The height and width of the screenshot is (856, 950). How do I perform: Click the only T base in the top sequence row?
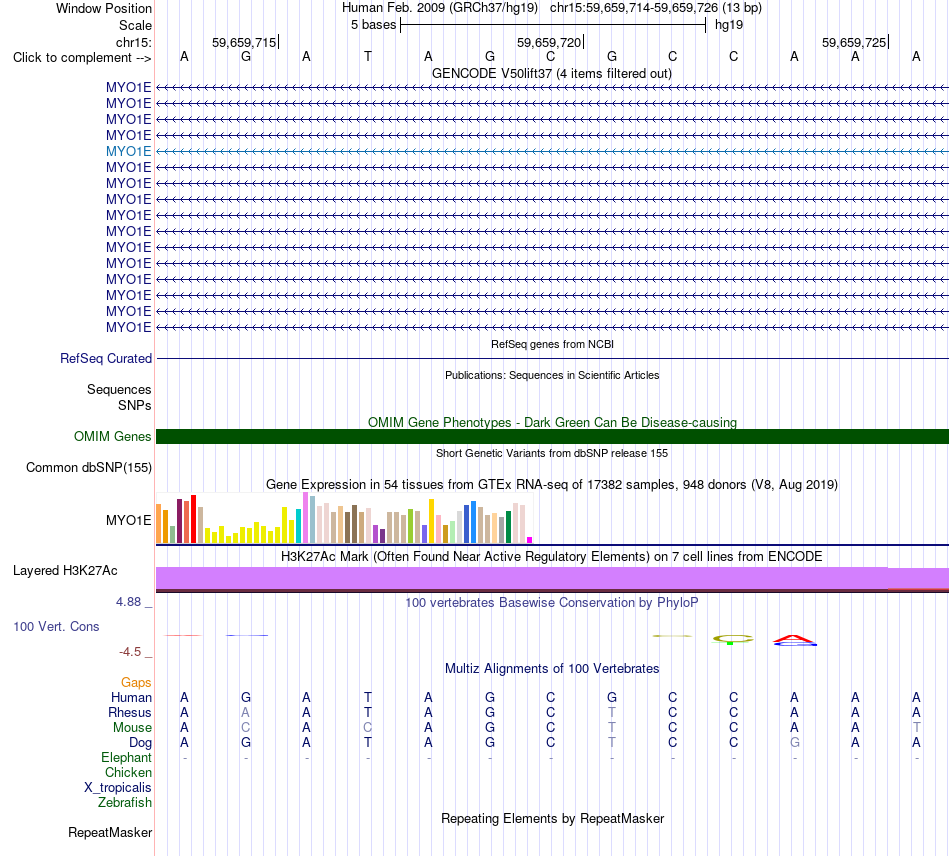(x=368, y=57)
